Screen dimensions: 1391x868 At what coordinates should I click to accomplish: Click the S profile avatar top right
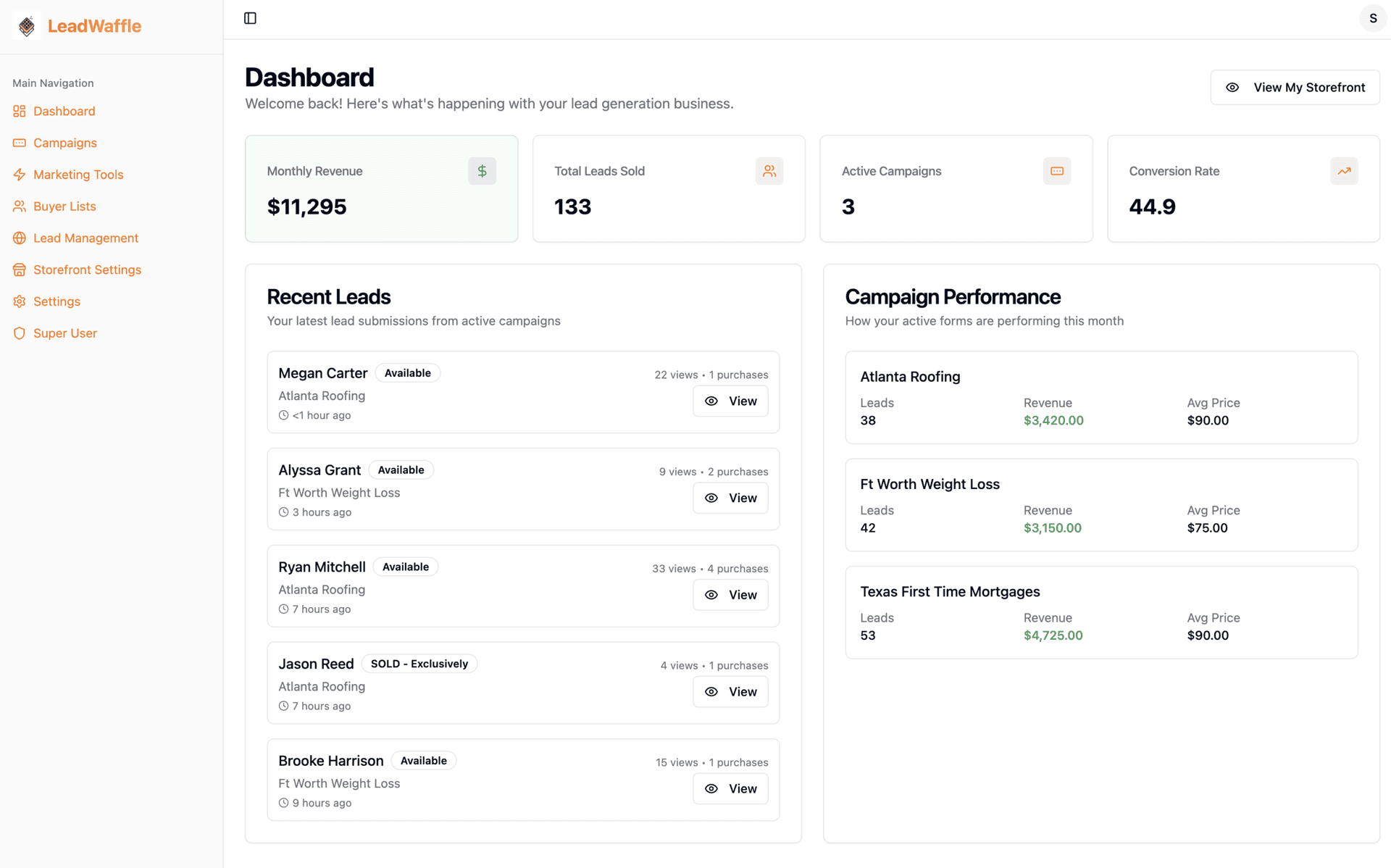[1374, 17]
